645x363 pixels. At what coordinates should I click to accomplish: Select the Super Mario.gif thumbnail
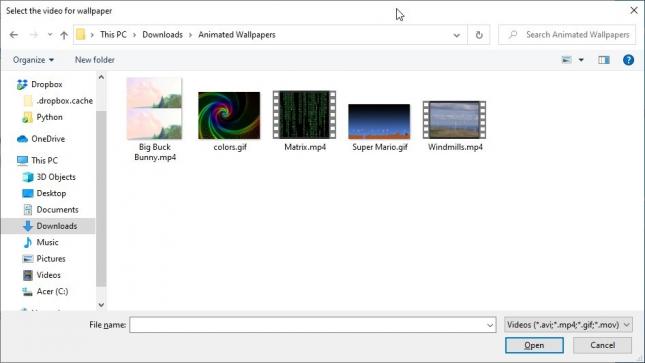pos(379,121)
